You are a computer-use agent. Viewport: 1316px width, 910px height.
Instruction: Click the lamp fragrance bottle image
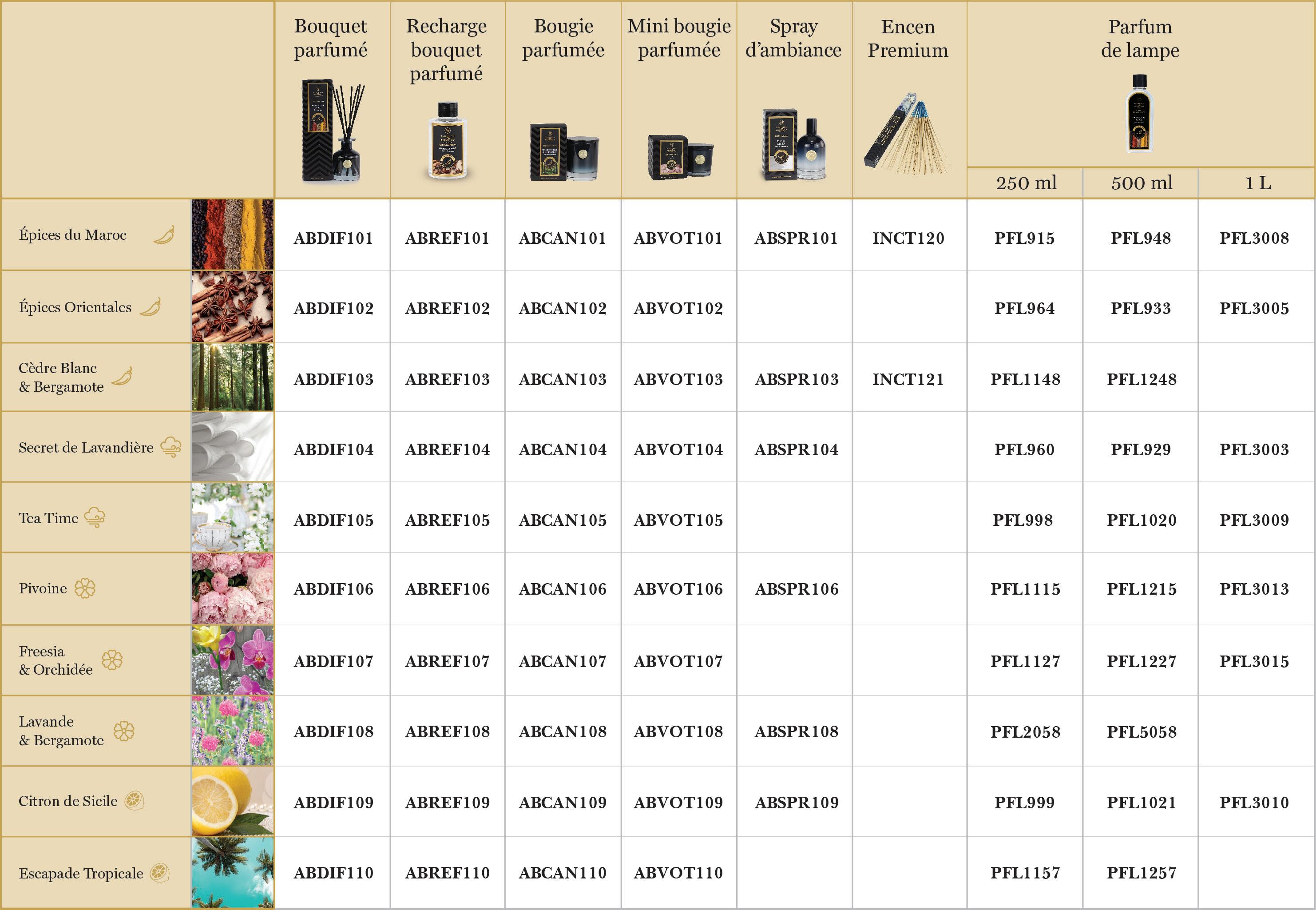tap(1139, 113)
